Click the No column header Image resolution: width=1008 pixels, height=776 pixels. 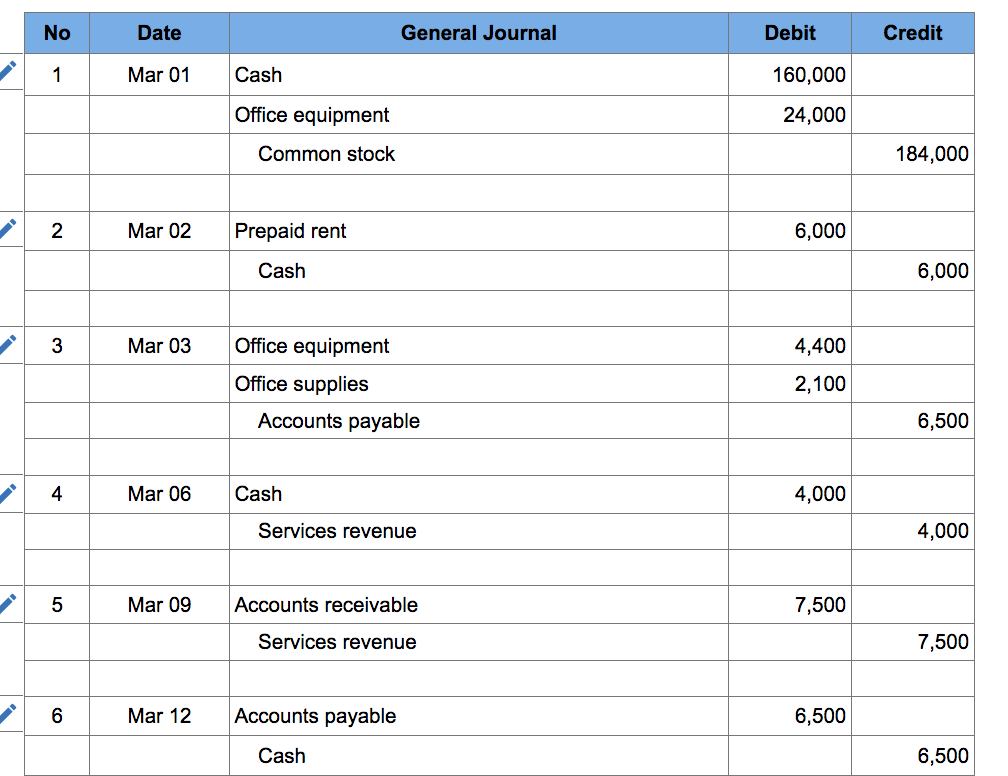point(57,33)
